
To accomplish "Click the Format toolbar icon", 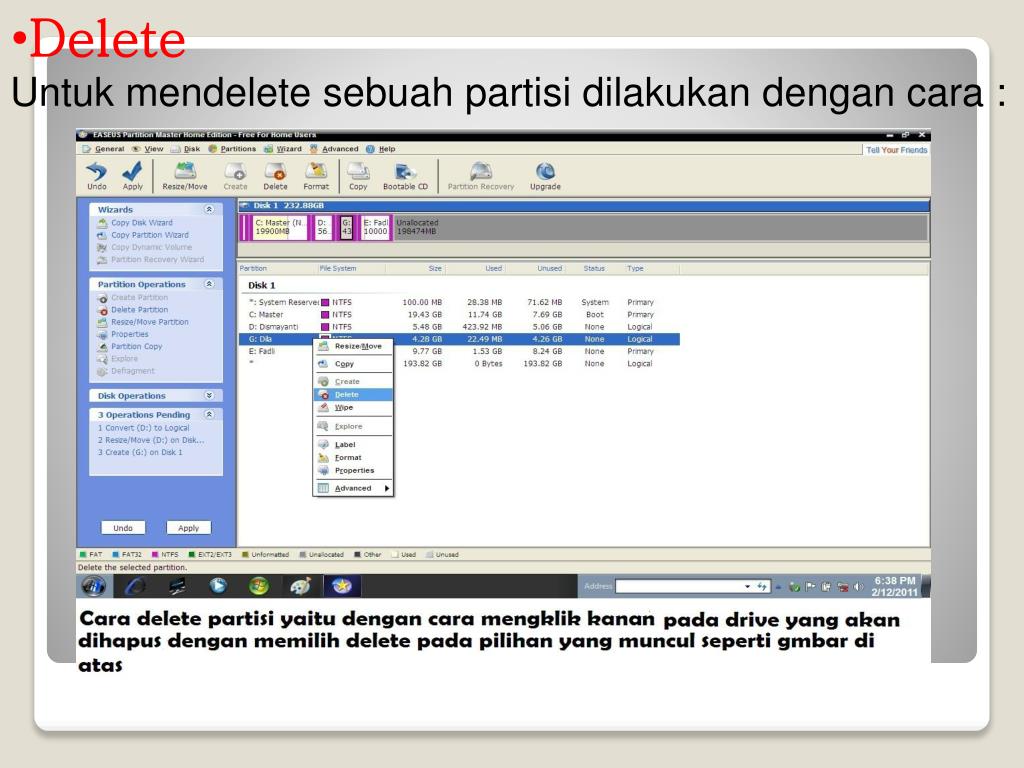I will coord(316,176).
